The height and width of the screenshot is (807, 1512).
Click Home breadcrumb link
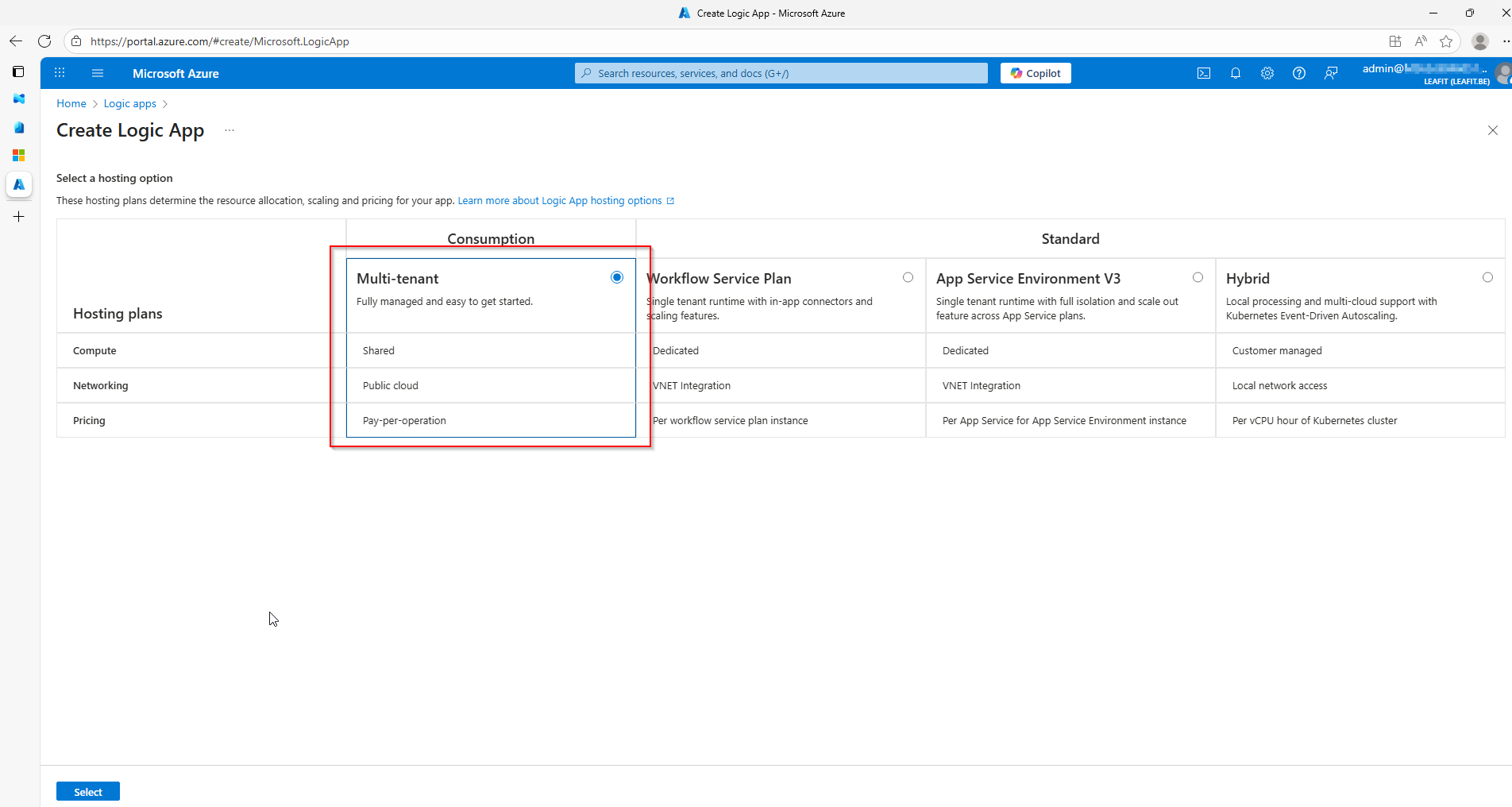point(71,103)
